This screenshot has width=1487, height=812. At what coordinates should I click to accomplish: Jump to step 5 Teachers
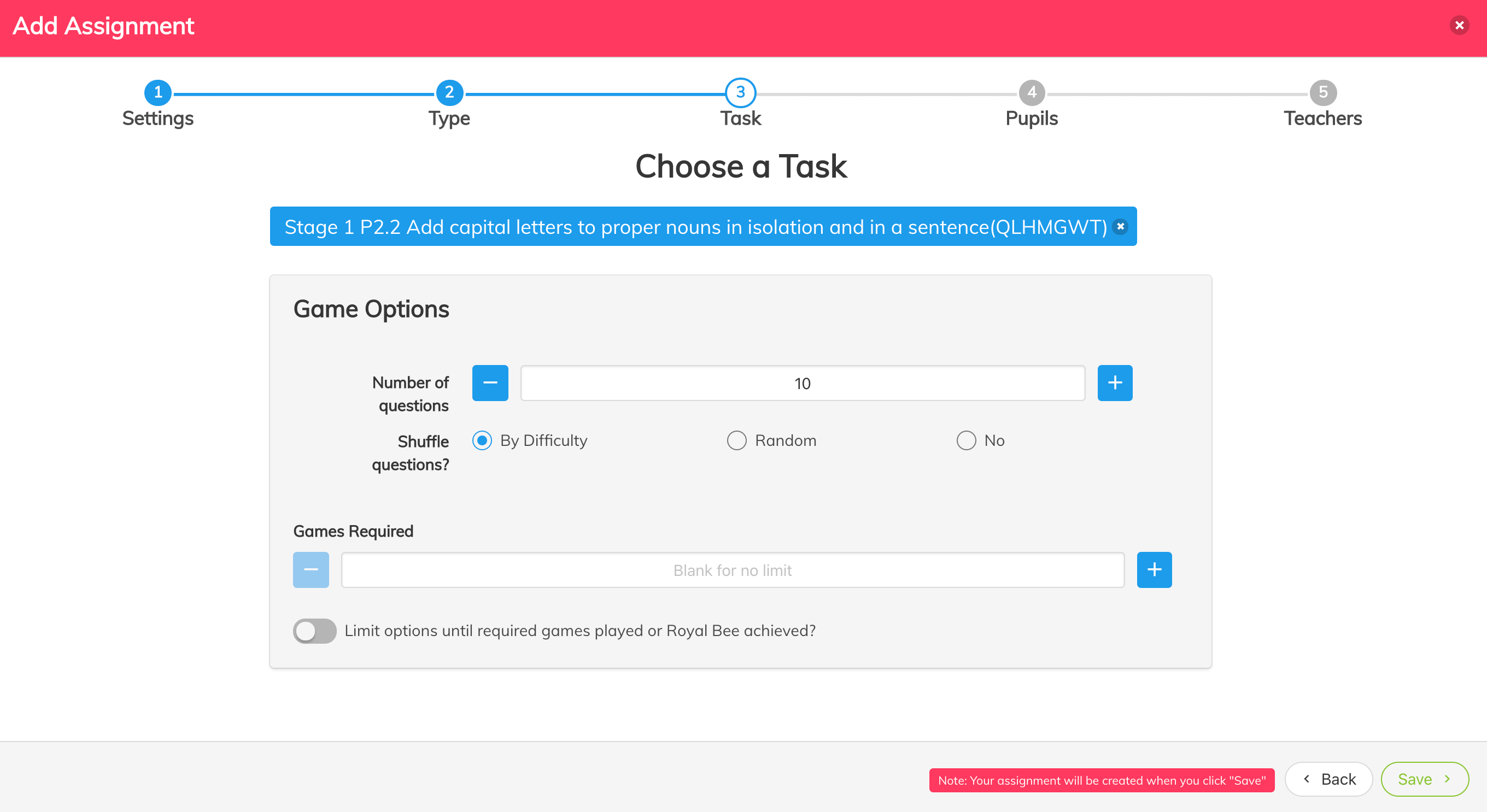coord(1322,92)
